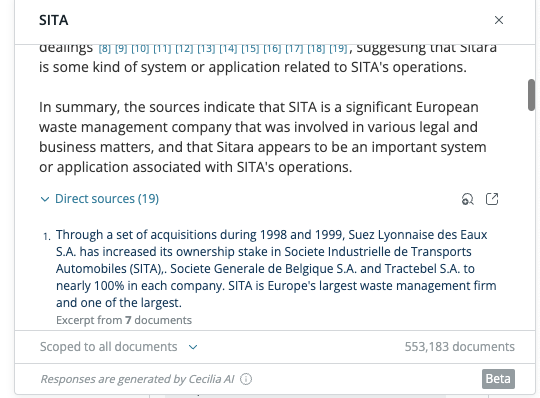Close the SITA panel
Image resolution: width=540 pixels, height=398 pixels.
[x=499, y=20]
